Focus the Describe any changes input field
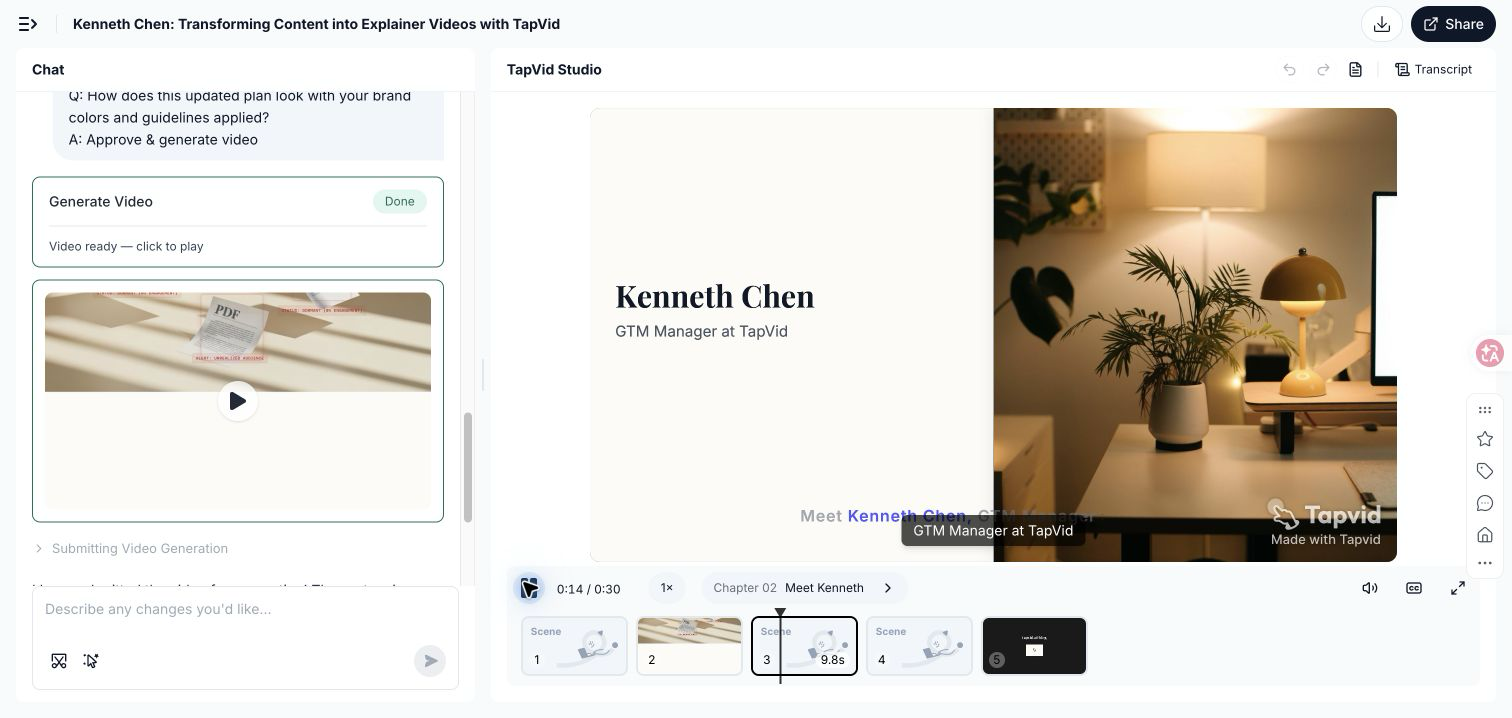Screen dimensions: 1512x718 click(x=245, y=610)
